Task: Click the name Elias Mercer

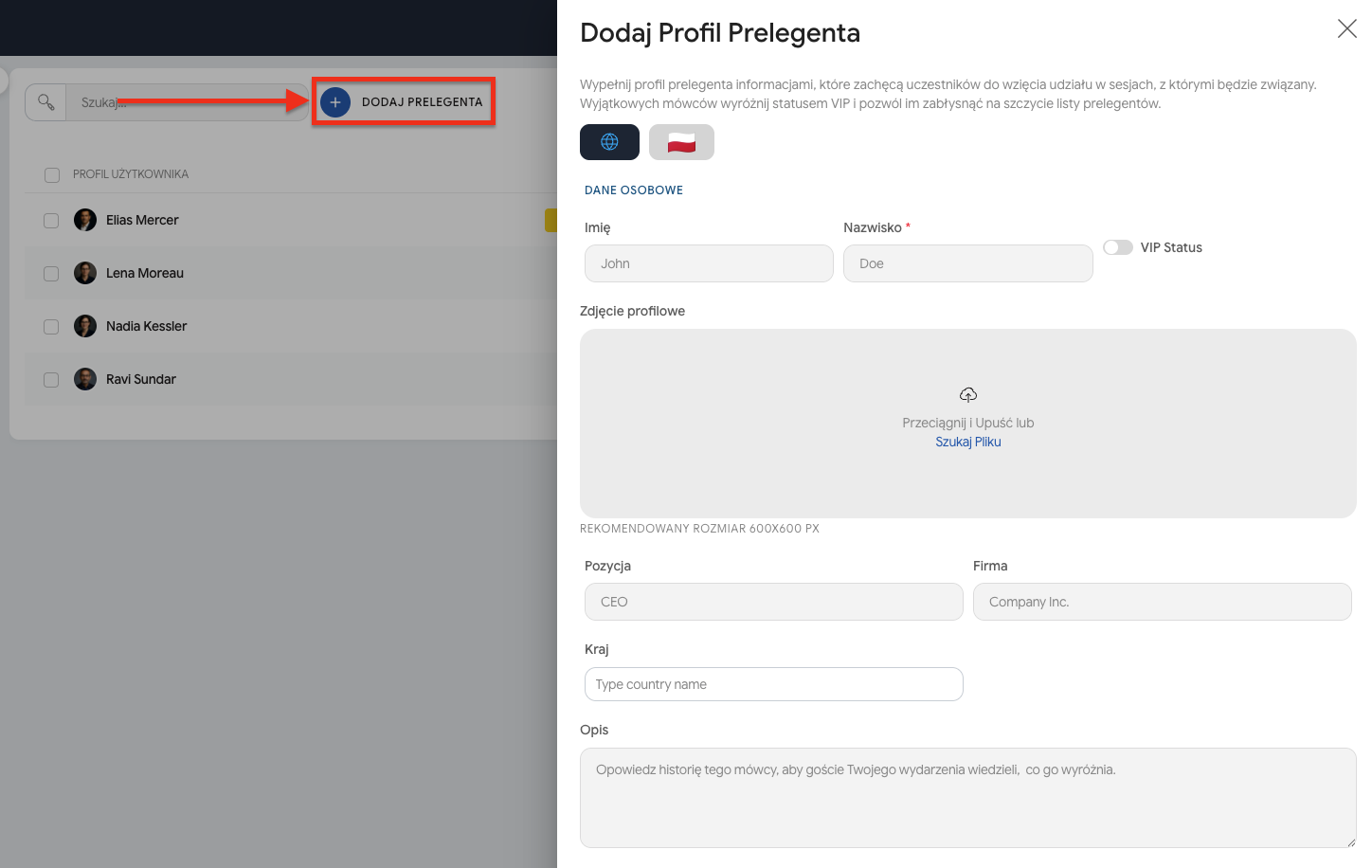Action: click(142, 220)
